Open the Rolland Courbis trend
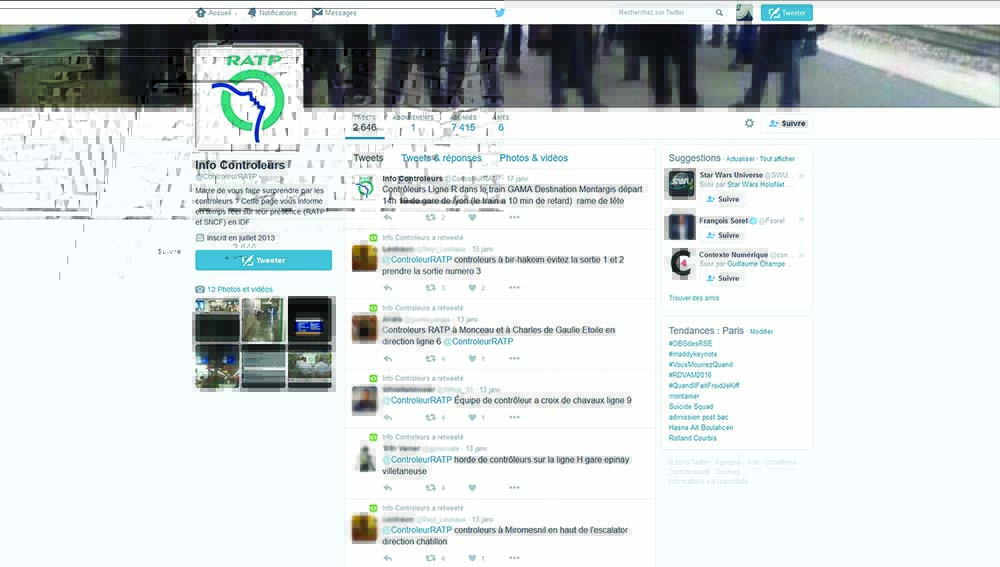The width and height of the screenshot is (1000, 567). (693, 438)
